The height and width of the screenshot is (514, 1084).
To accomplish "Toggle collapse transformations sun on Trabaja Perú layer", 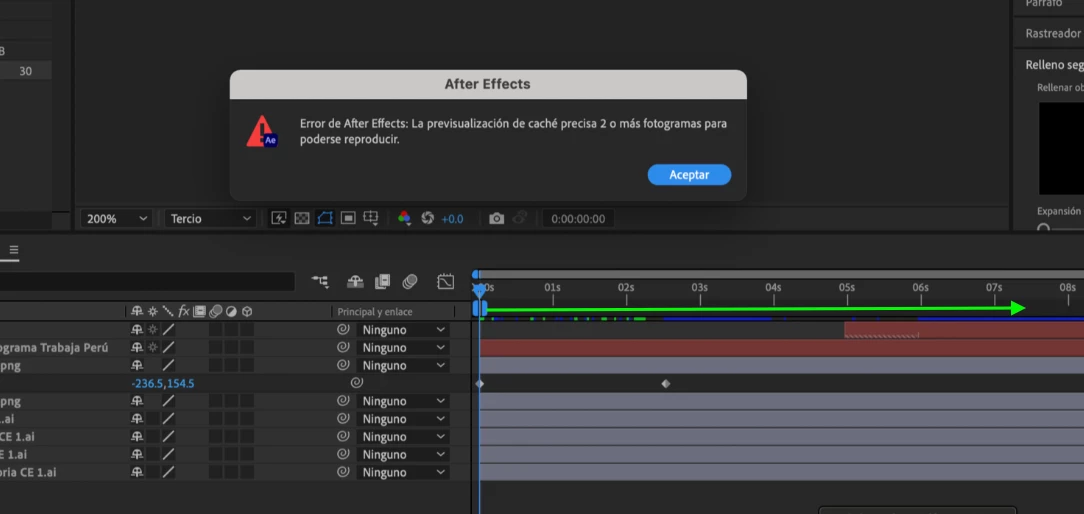I will (153, 347).
